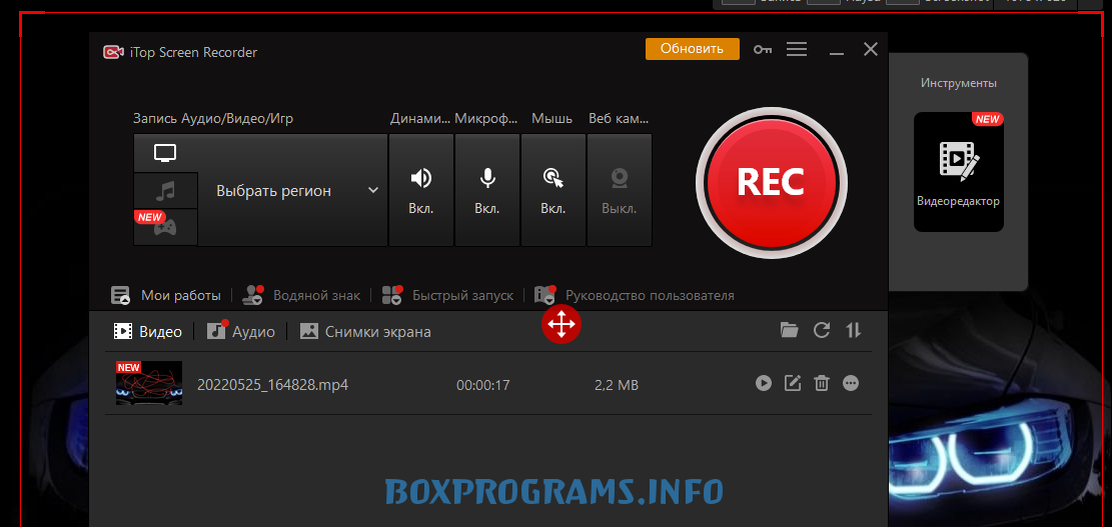Switch to the Снимки экрана tab
Screen dimensions: 1112x527
click(x=365, y=331)
